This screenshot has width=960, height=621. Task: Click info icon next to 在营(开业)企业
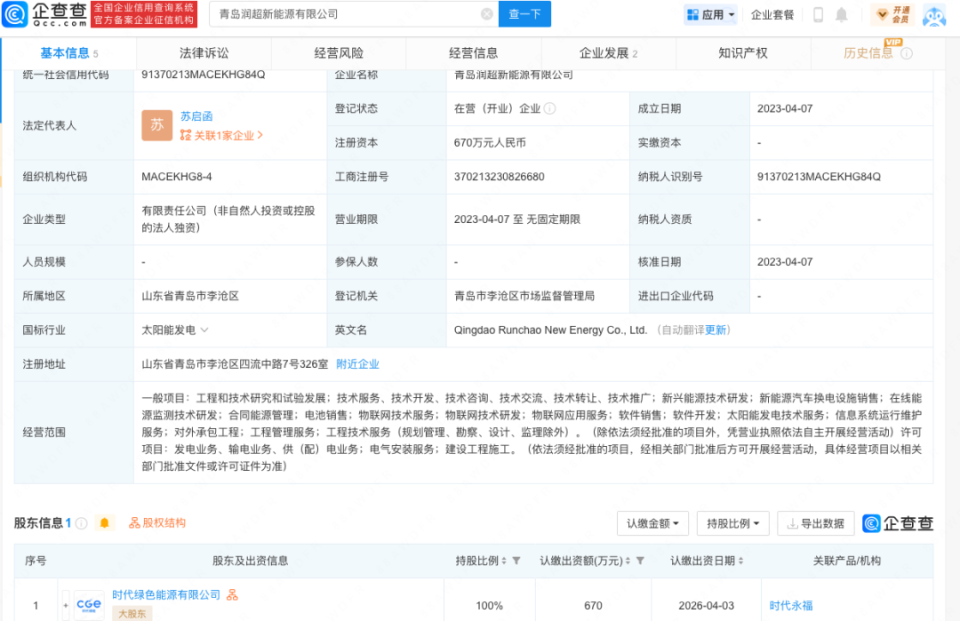(x=550, y=108)
